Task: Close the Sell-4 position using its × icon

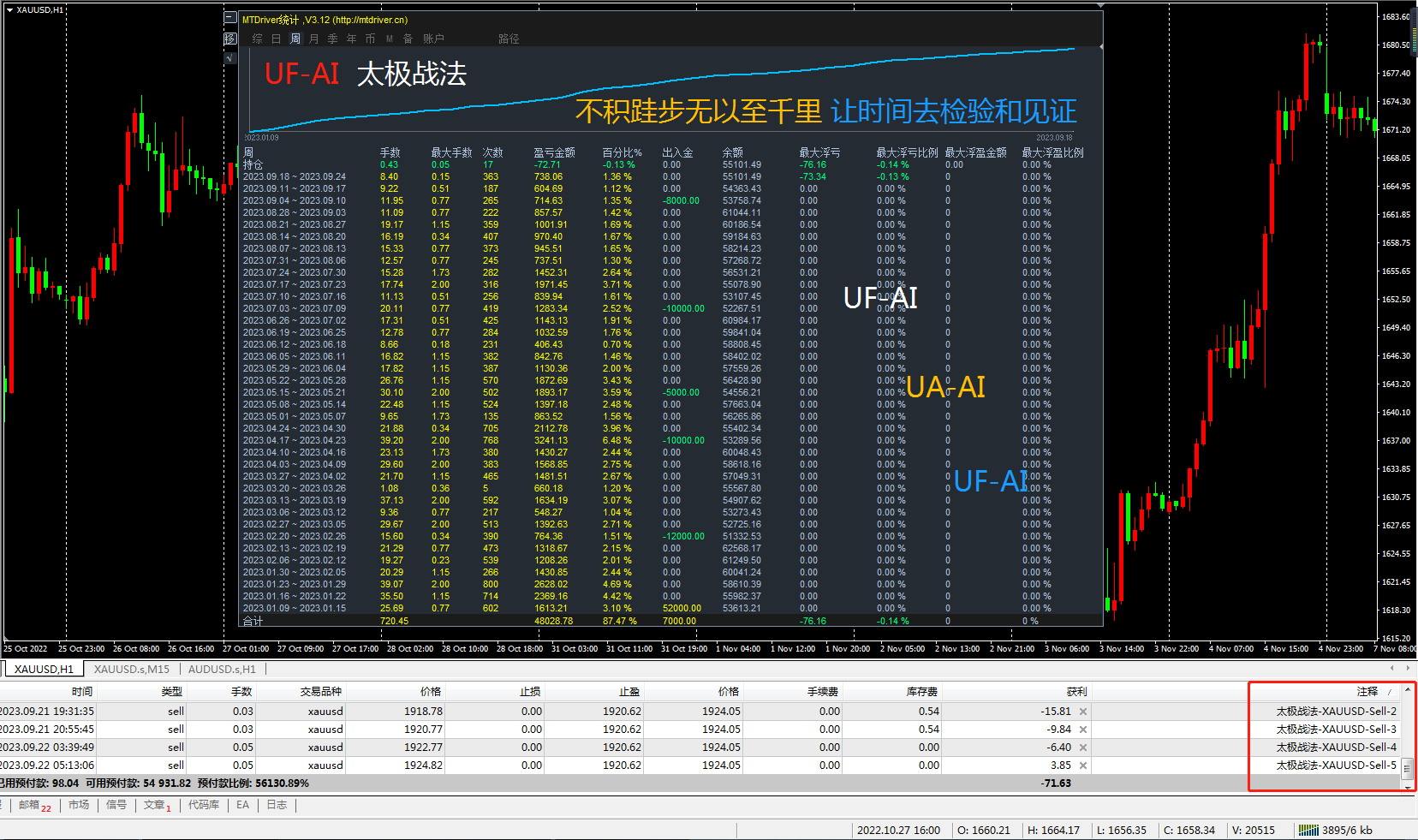Action: 1082,747
